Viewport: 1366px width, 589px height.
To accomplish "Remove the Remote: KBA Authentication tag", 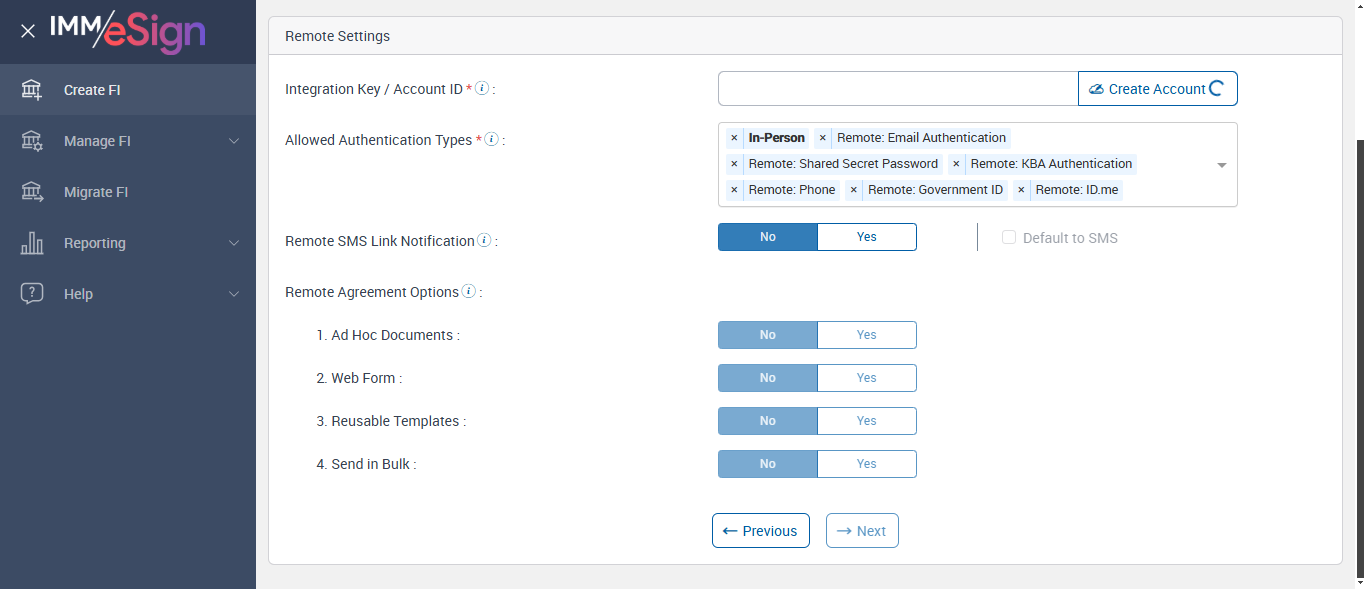I will pos(956,164).
